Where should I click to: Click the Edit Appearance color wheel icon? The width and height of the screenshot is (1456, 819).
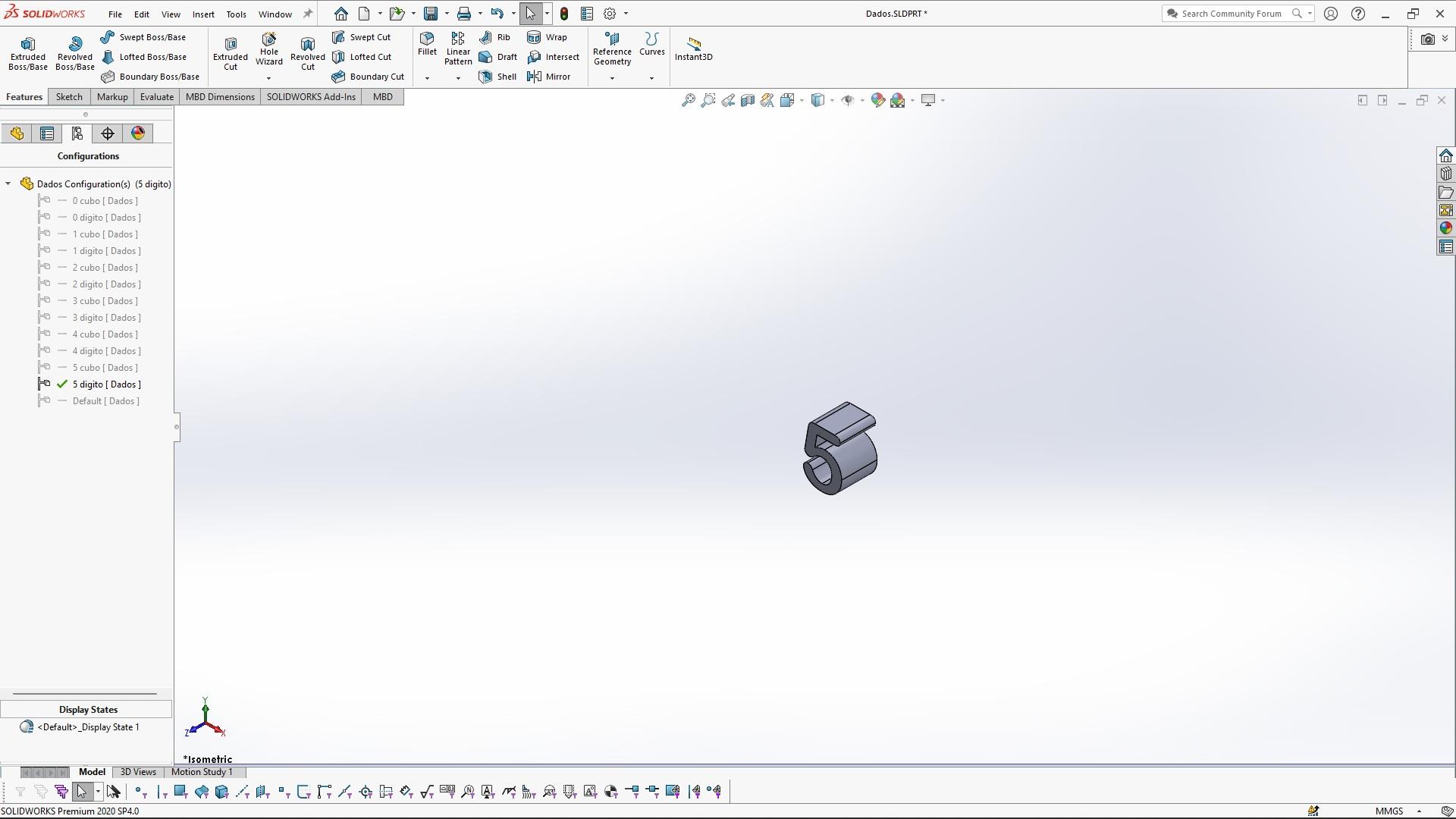coord(877,100)
